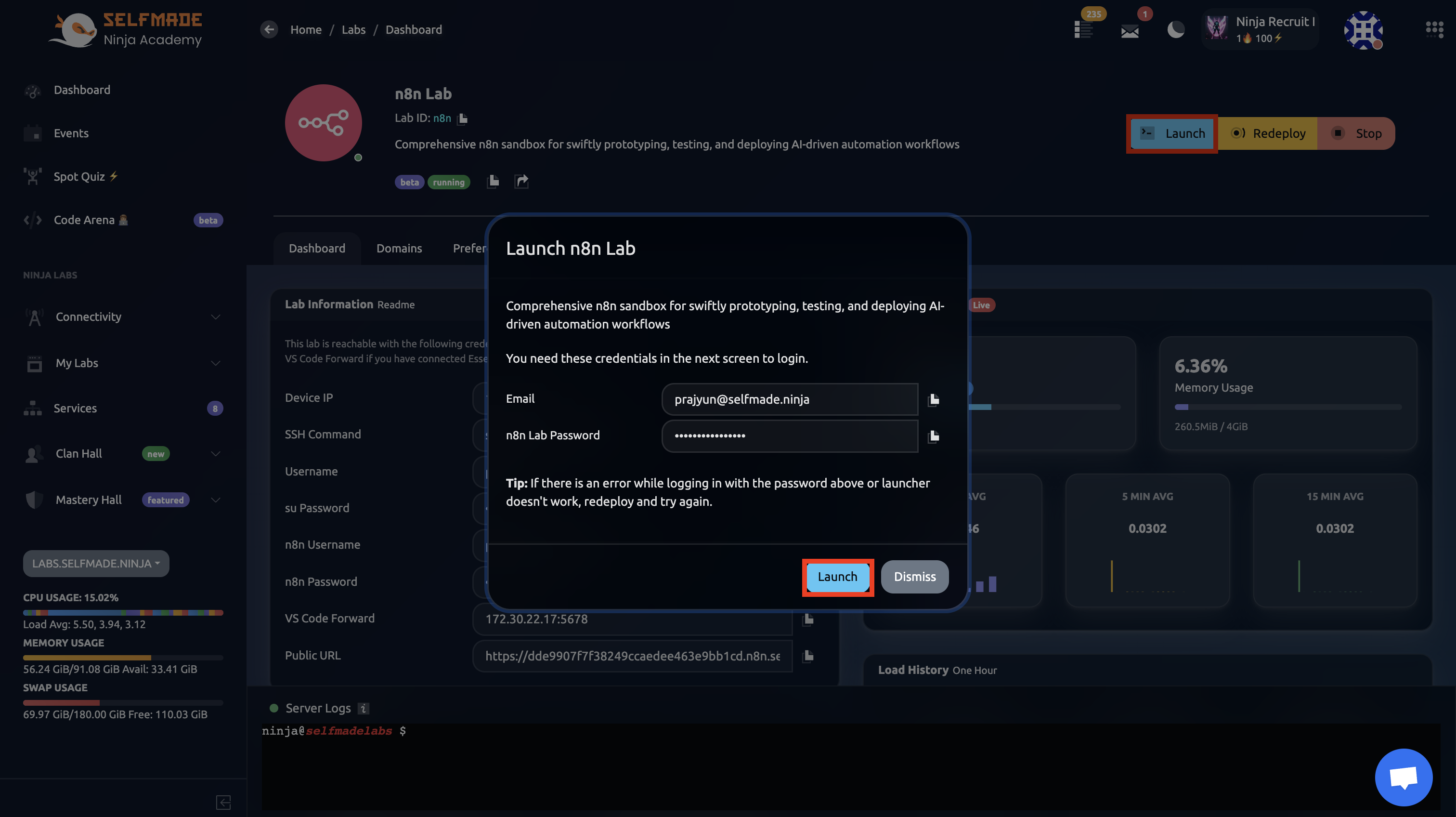Click the n8n Lab ID link
Screen dimensions: 1456x817
(x=442, y=118)
